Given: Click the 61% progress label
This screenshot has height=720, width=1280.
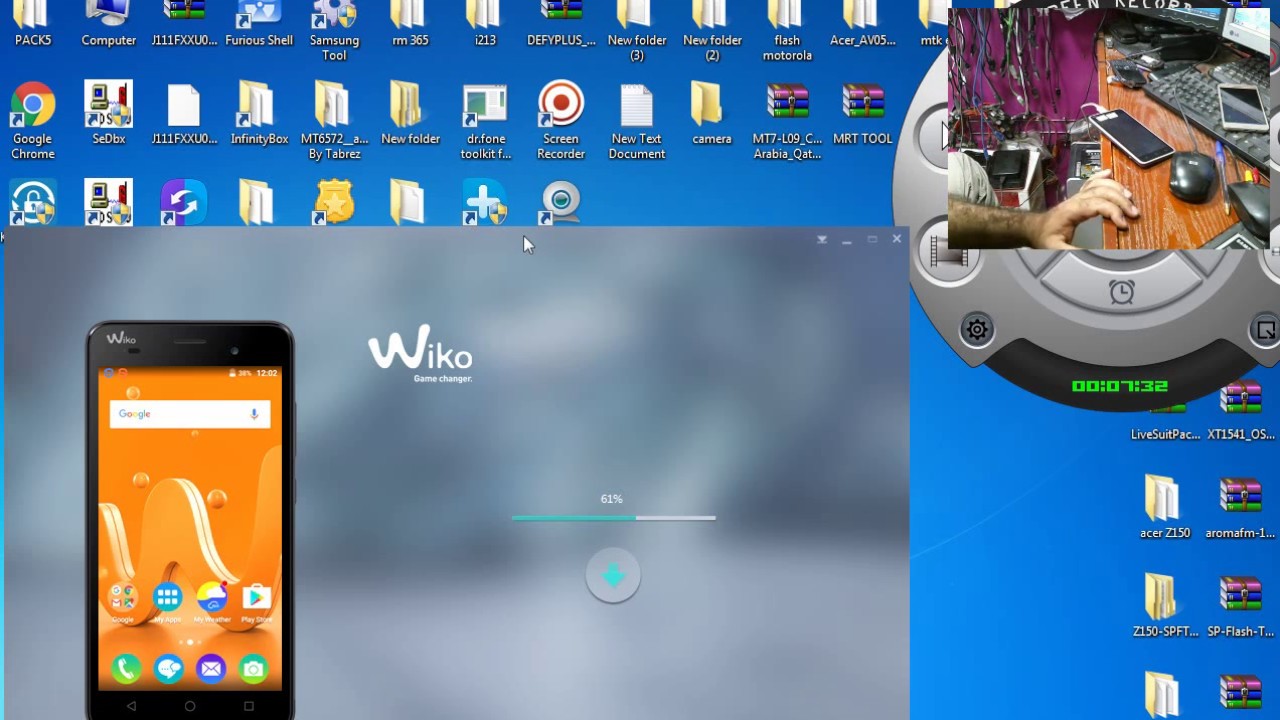Looking at the screenshot, I should (611, 499).
